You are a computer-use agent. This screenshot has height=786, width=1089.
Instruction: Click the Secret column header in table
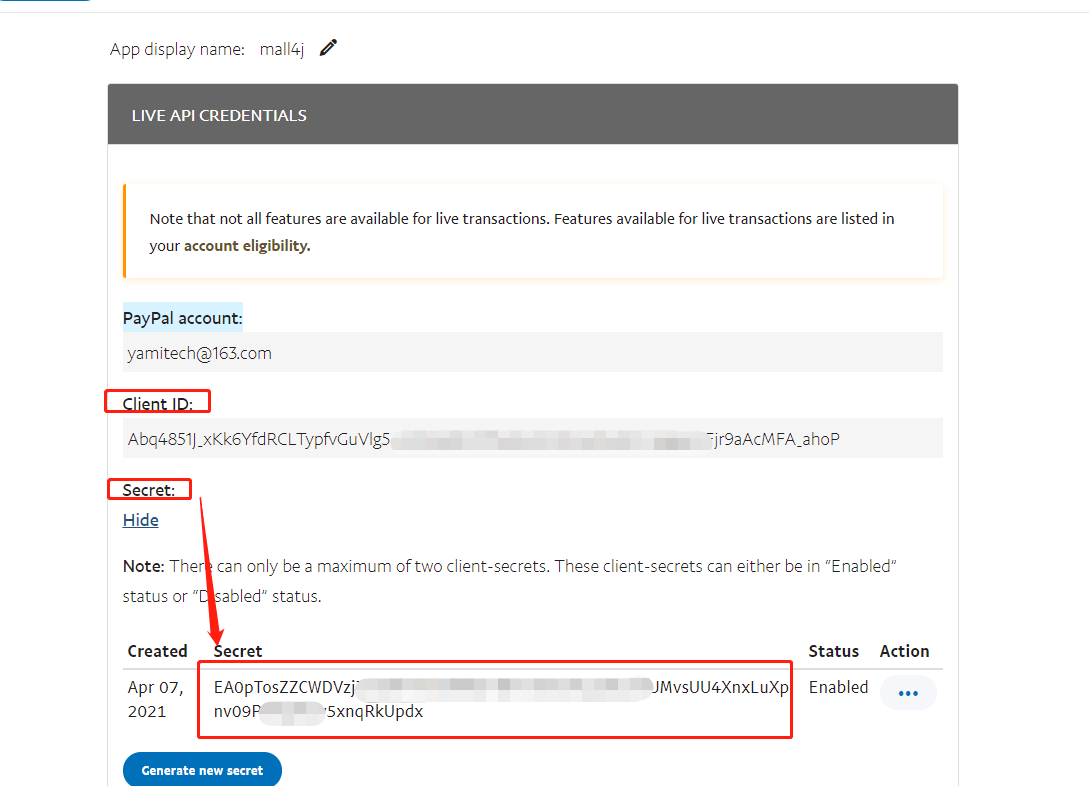238,651
